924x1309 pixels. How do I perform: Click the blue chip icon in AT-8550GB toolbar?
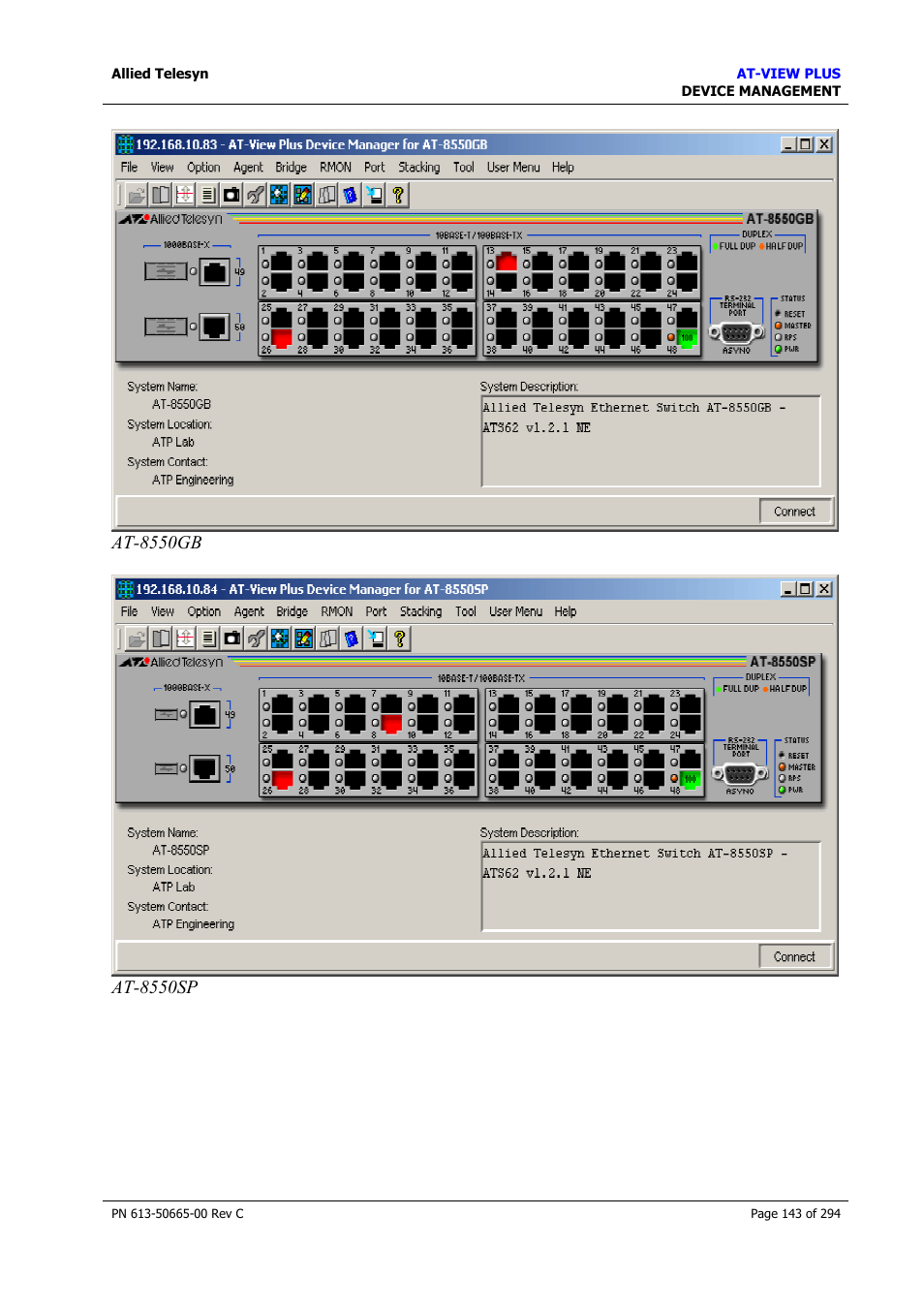pyautogui.click(x=279, y=195)
